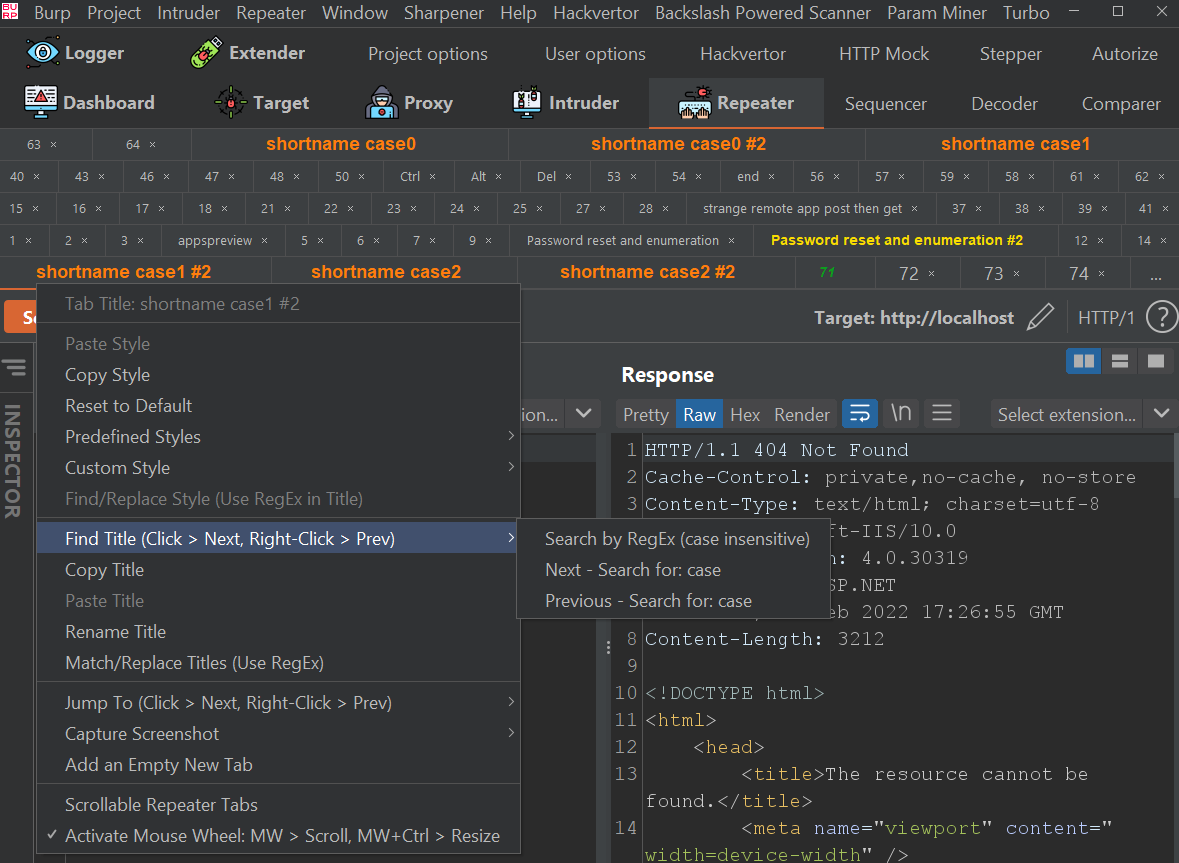
Task: Click the Dashboard monitor icon
Action: click(41, 102)
